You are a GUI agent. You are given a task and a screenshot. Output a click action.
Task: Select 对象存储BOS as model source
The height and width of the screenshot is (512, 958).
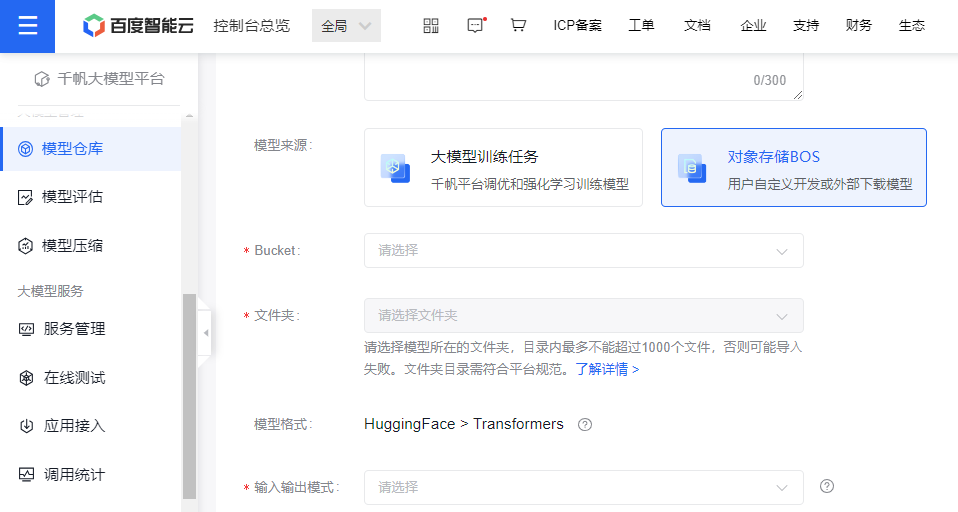pos(793,168)
